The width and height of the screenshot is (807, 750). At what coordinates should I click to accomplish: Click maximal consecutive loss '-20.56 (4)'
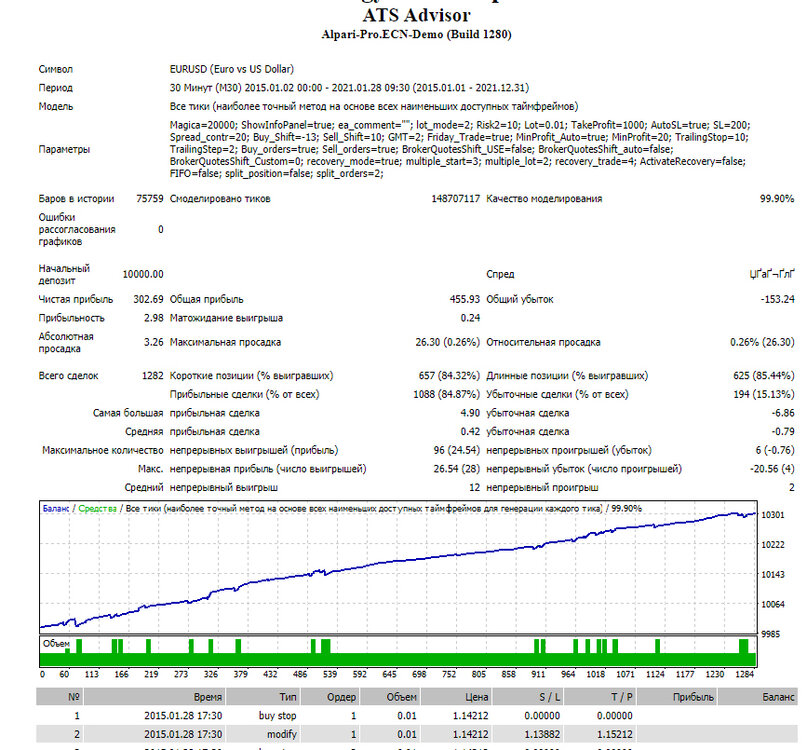(772, 469)
